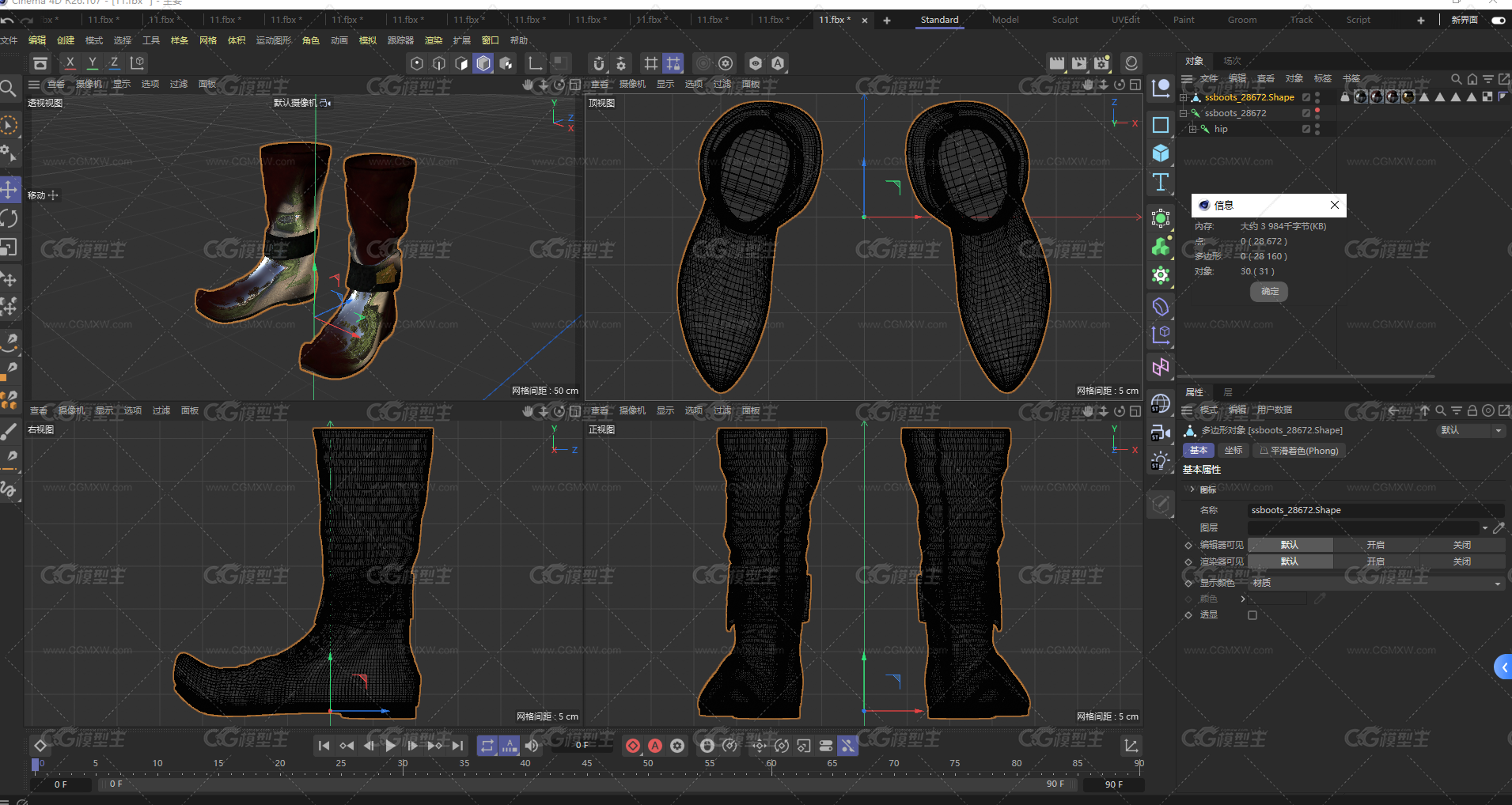
Task: Enable the 透显 checkbox
Action: coord(1252,615)
